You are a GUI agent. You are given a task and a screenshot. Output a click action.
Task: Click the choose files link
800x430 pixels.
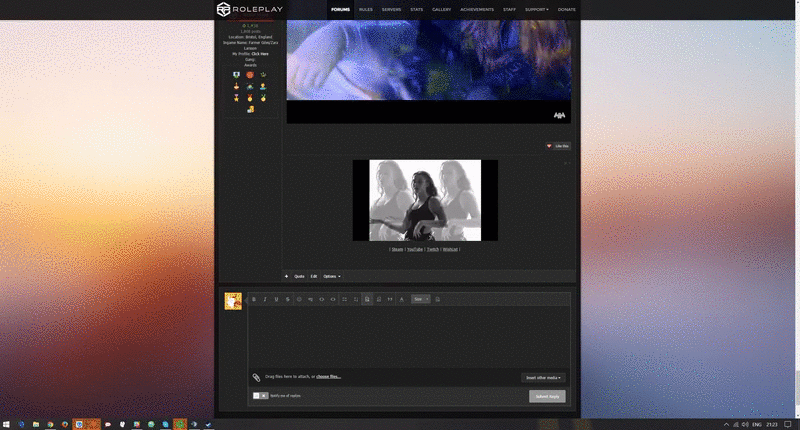click(x=329, y=376)
